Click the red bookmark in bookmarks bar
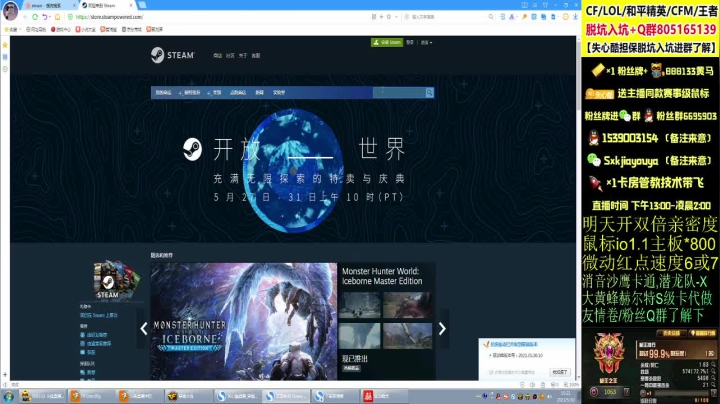720x404 pixels. [x=61, y=29]
